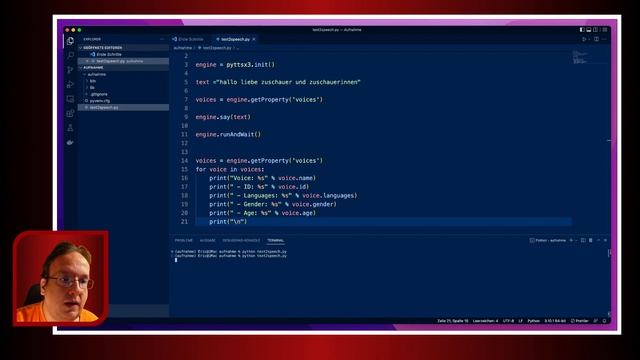Toggle the secondary sidebar layout icon

(x=596, y=30)
